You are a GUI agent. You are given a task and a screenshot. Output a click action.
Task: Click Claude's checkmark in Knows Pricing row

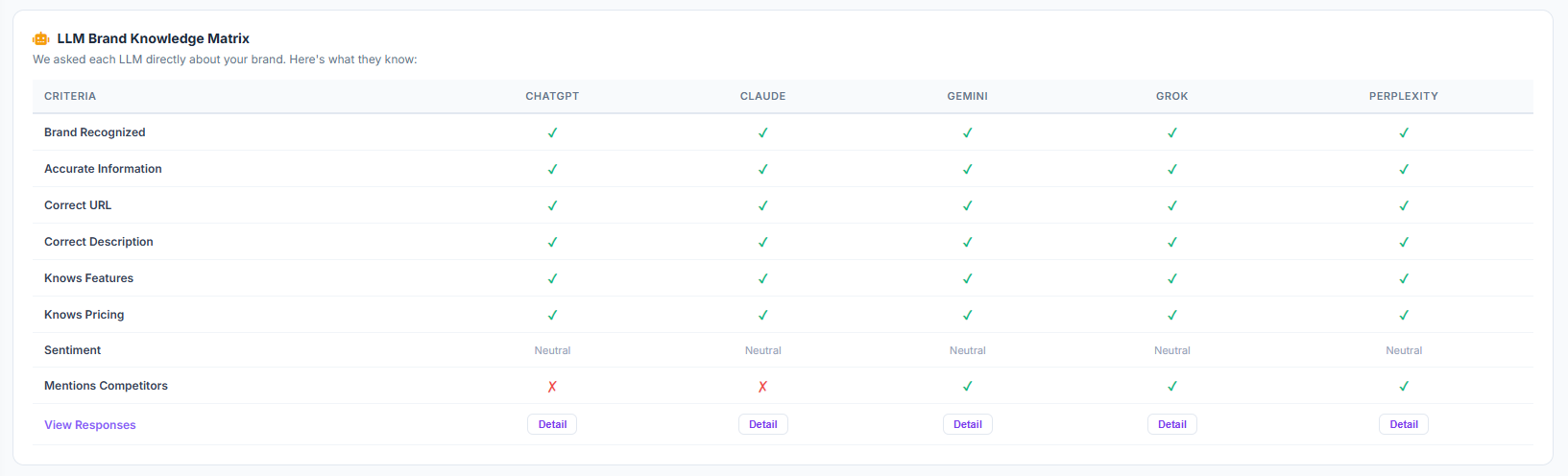point(763,316)
